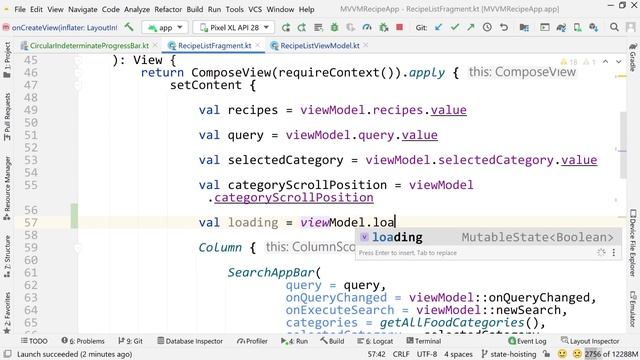This screenshot has height=360, width=640.
Task: Click memory indicator 2756 of 12288M
Action: [x=611, y=354]
